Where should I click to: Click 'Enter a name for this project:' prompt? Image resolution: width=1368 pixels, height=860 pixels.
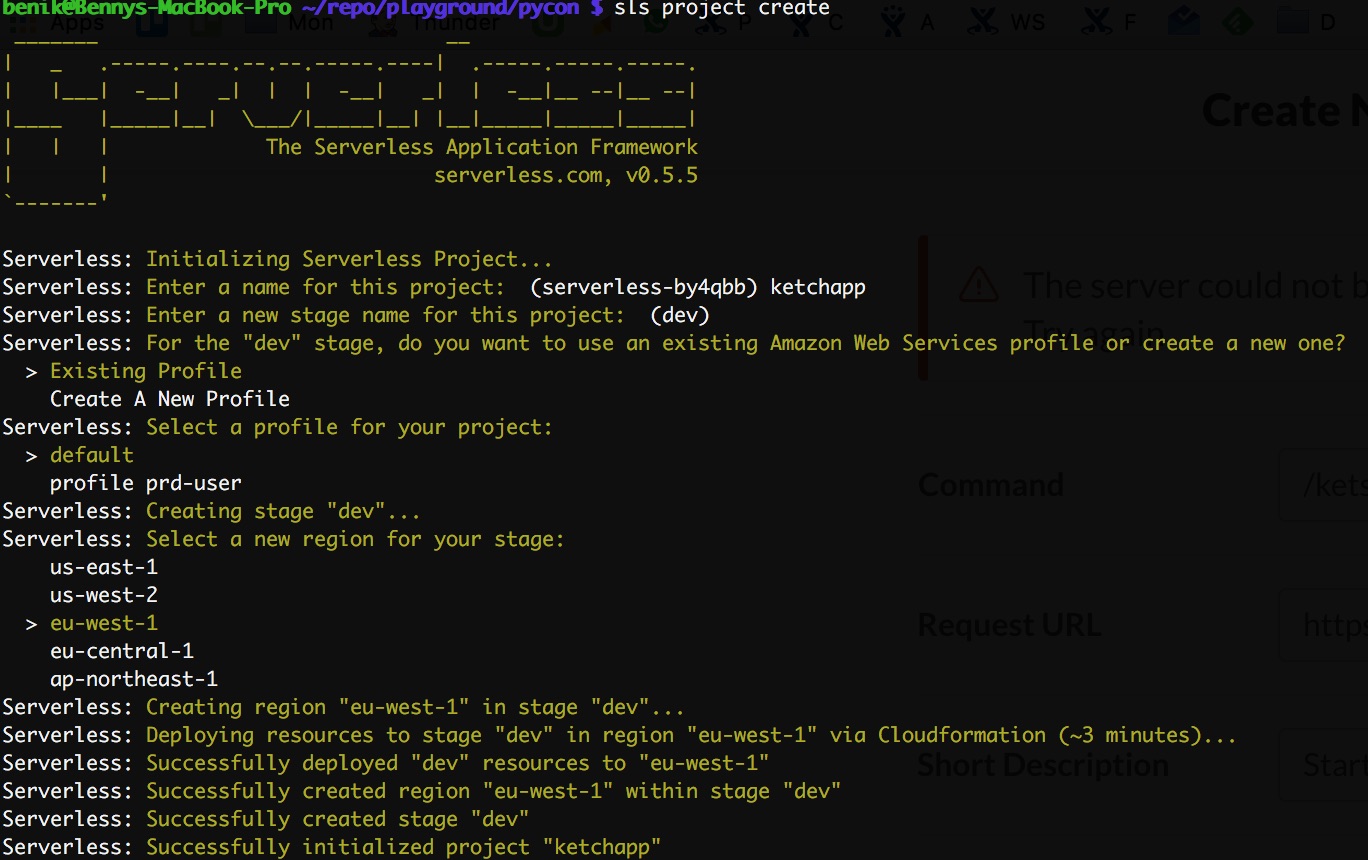click(325, 287)
